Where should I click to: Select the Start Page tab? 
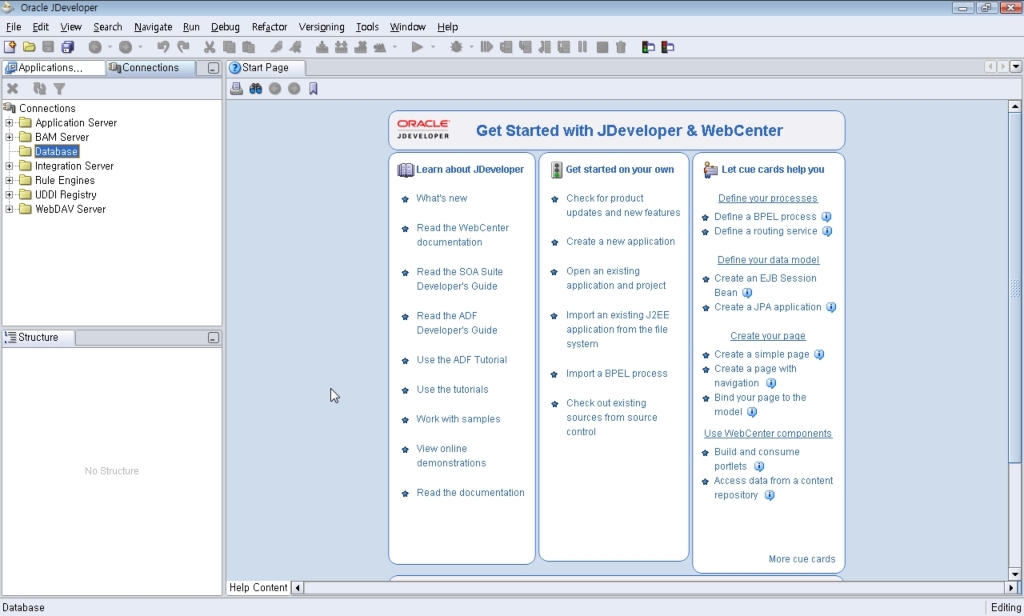coord(266,67)
